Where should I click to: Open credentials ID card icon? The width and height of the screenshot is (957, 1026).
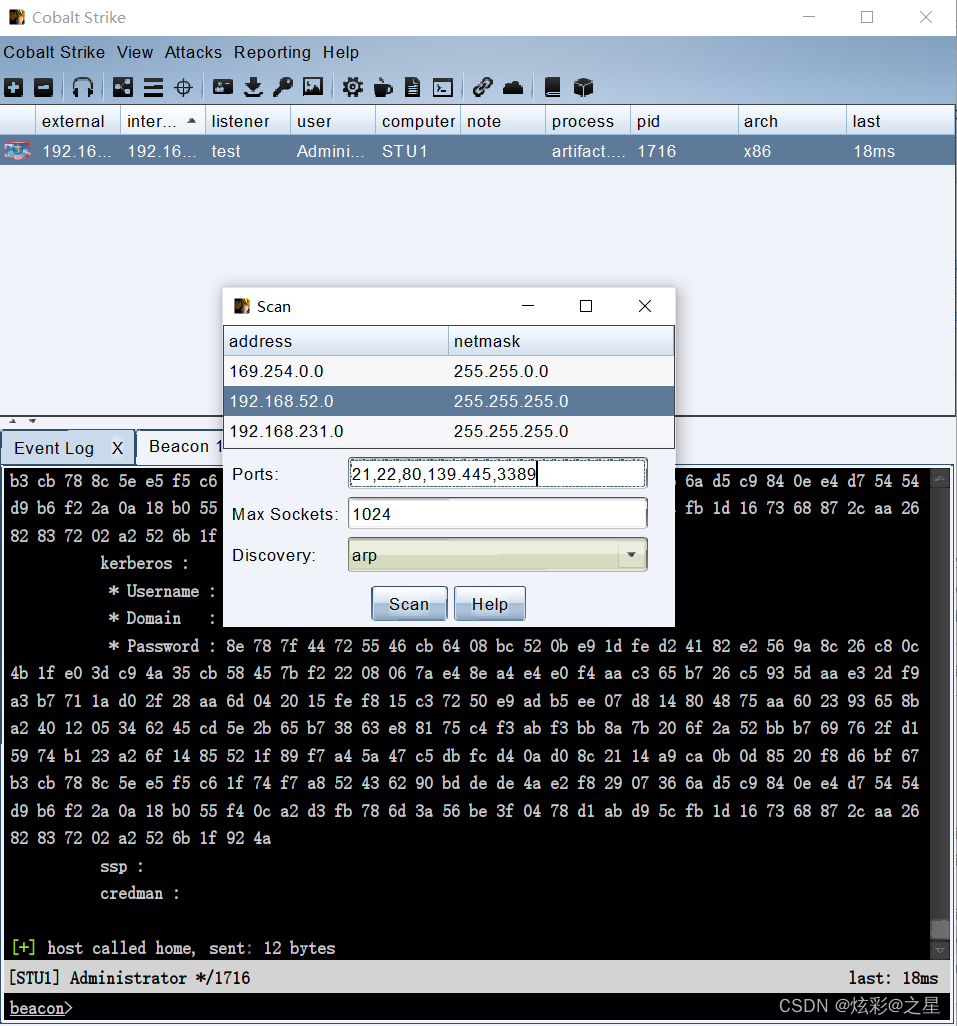[222, 87]
